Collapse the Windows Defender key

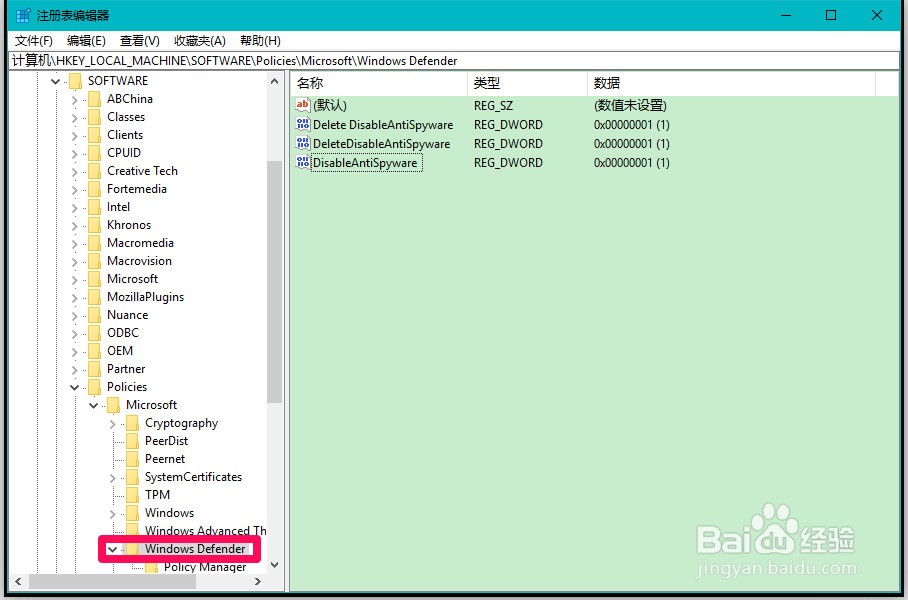coord(113,549)
